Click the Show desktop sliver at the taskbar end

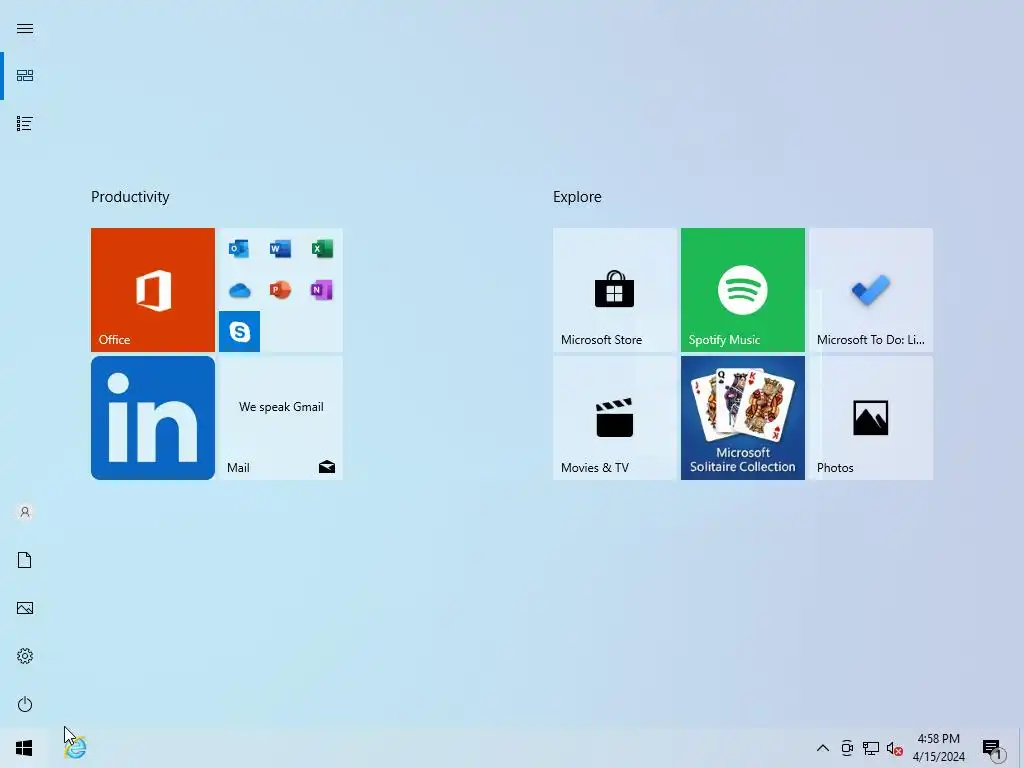[x=1021, y=748]
